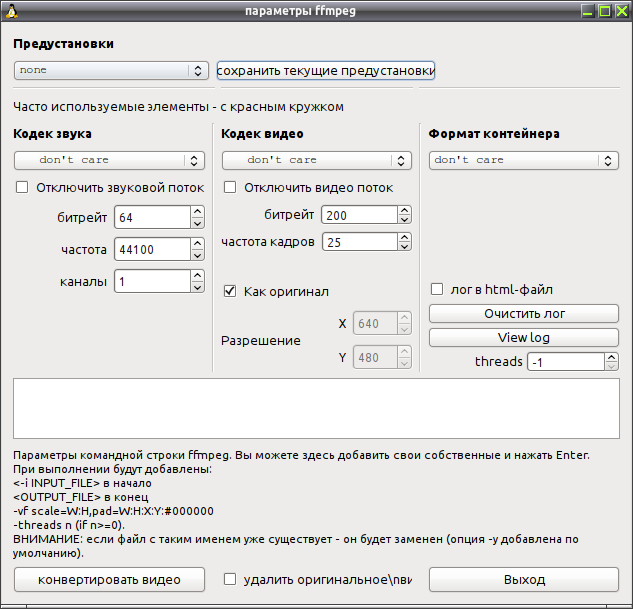Click the threads field showing -1
The height and width of the screenshot is (609, 633).
coord(566,362)
